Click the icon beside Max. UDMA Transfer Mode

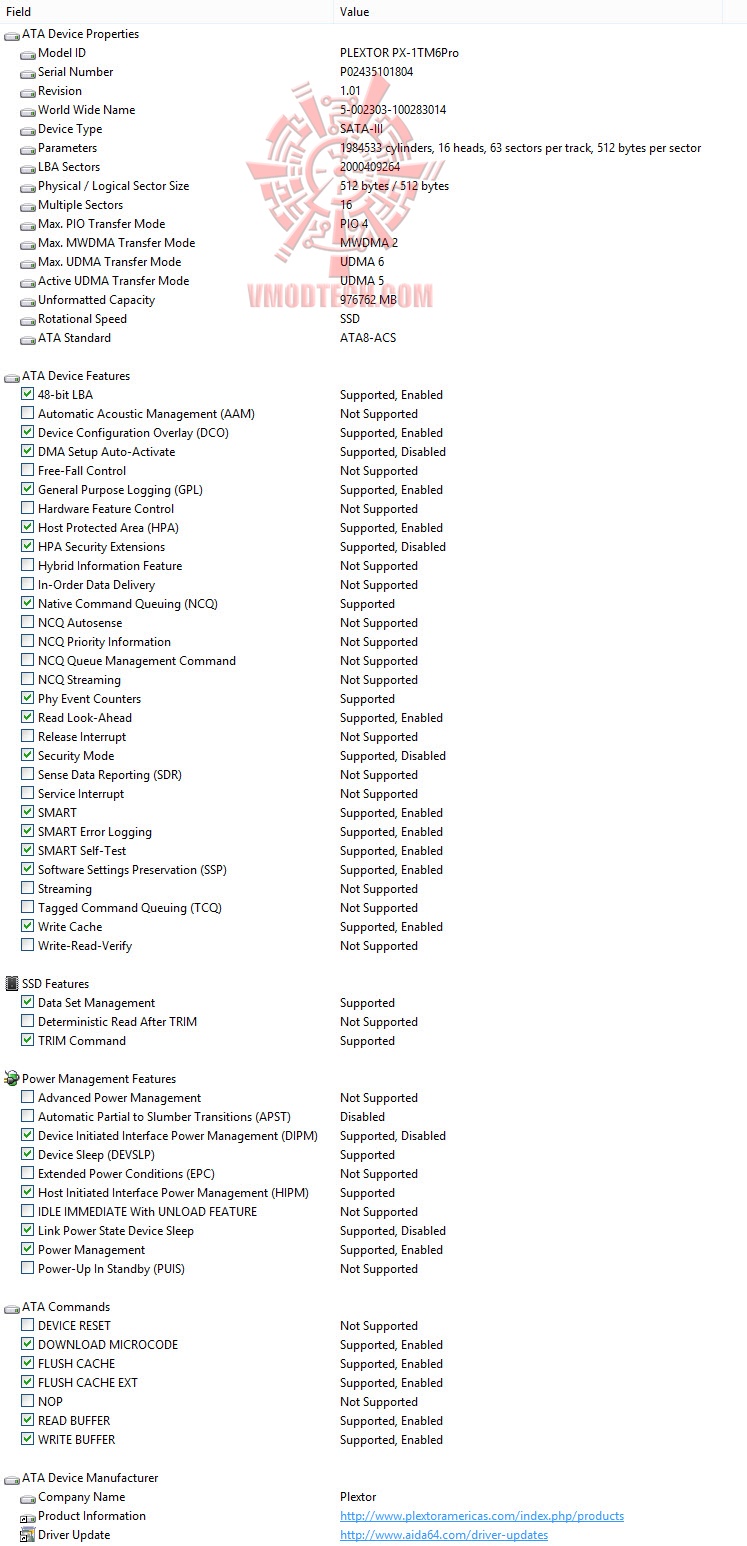[x=27, y=262]
